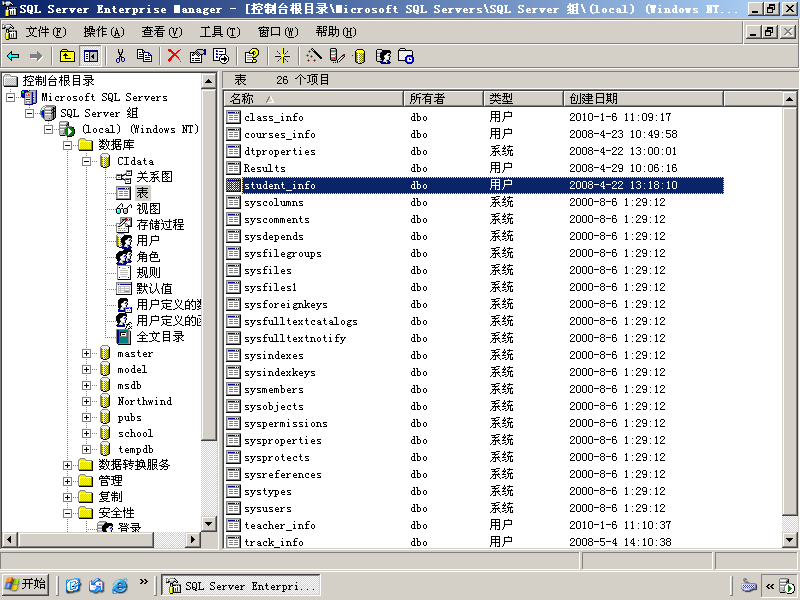800x600 pixels.
Task: Collapse the CIdata database node
Action: (x=86, y=161)
